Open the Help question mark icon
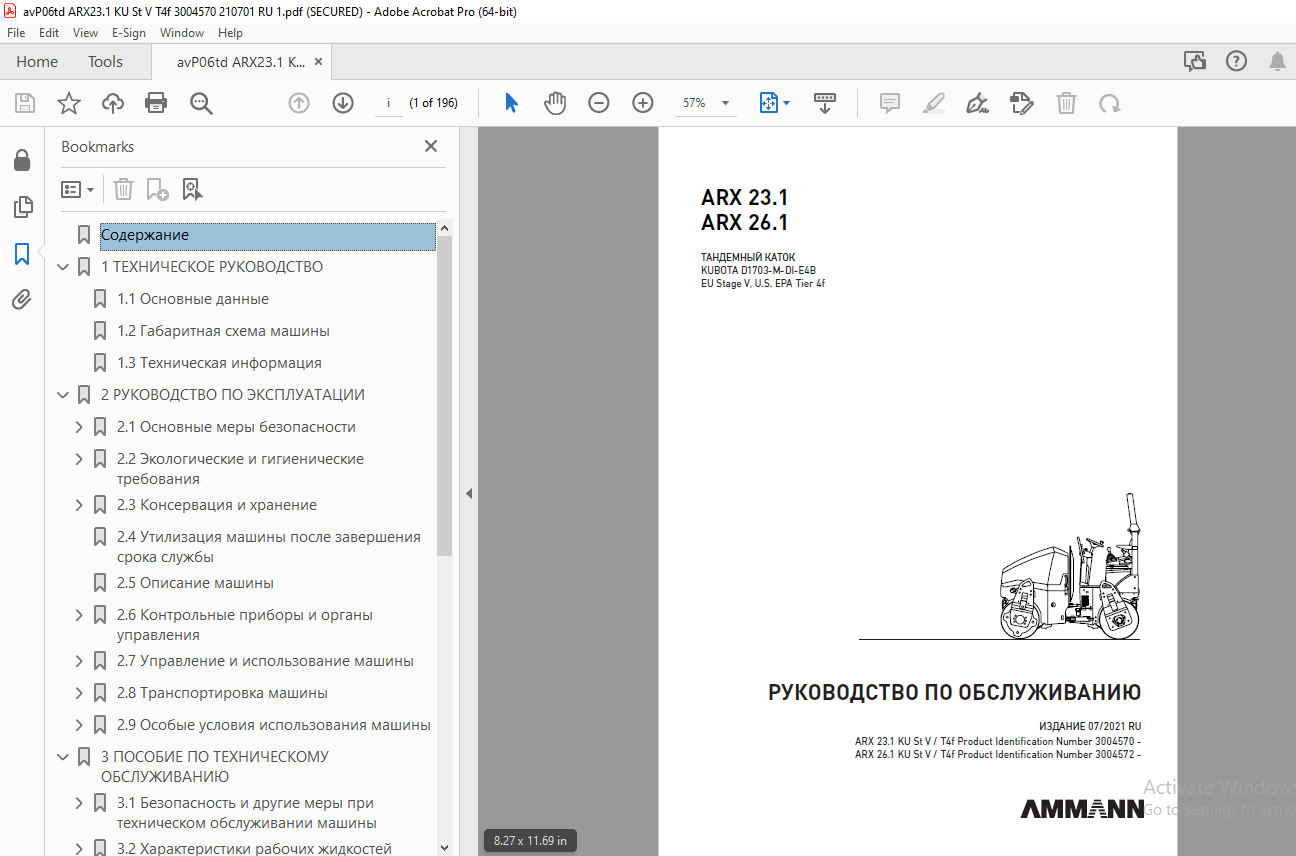This screenshot has width=1296, height=856. click(x=1236, y=61)
